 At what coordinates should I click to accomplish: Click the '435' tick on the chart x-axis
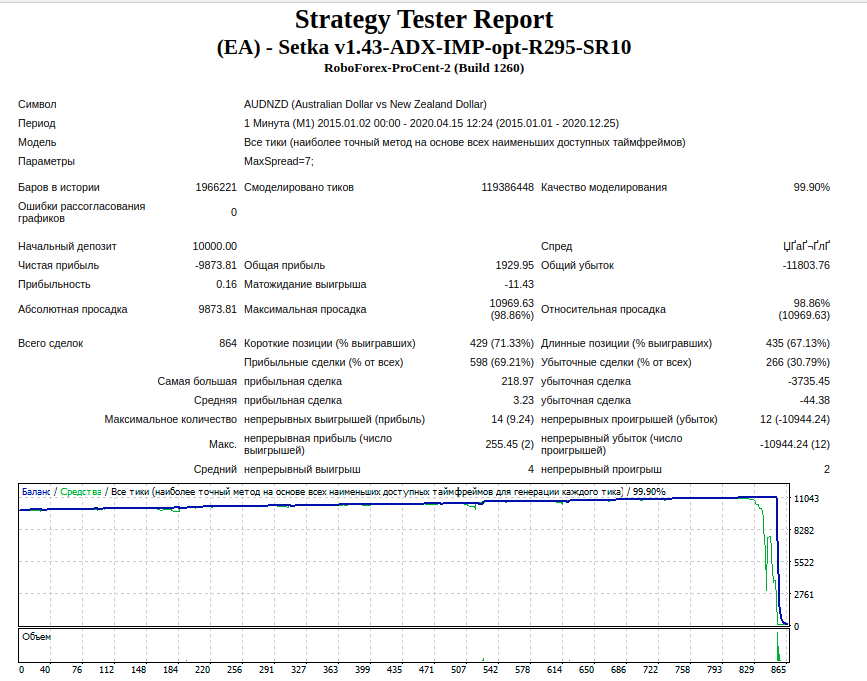tap(394, 670)
